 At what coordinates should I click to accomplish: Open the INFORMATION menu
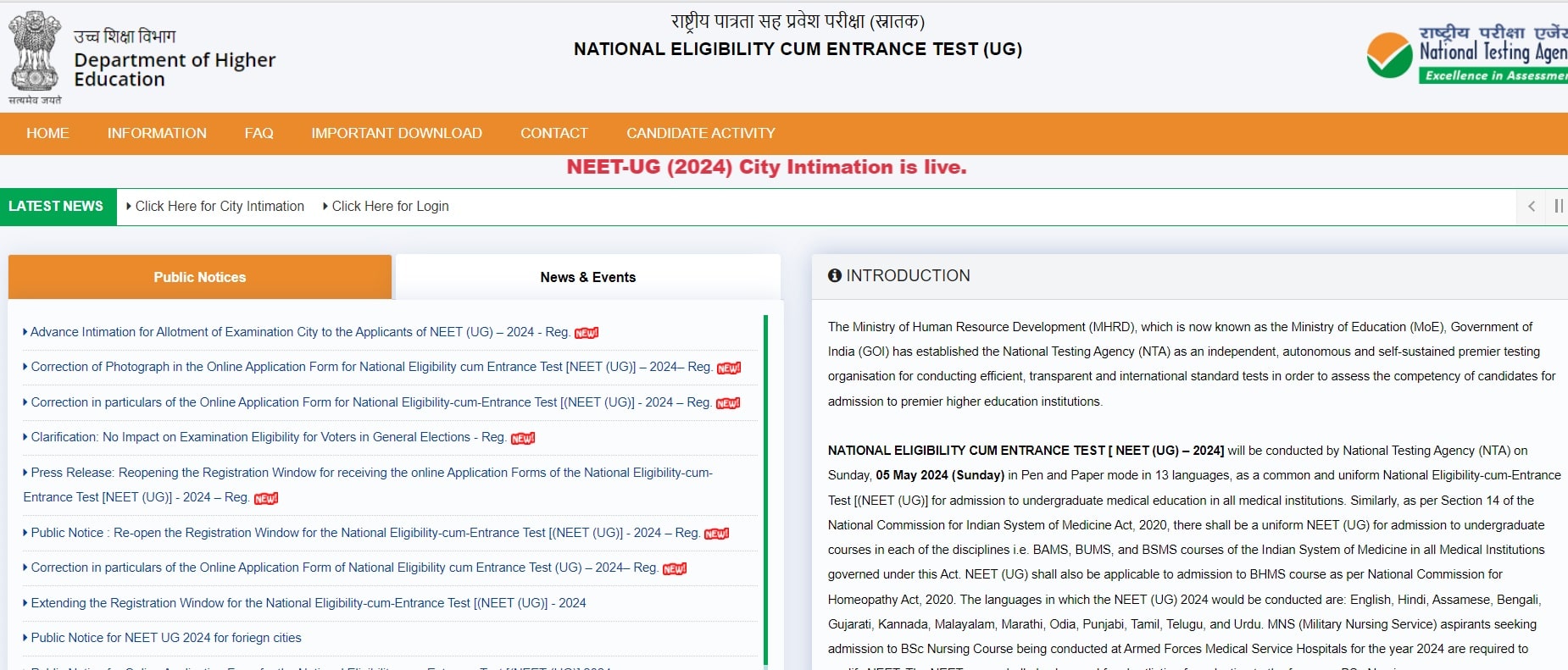point(157,133)
